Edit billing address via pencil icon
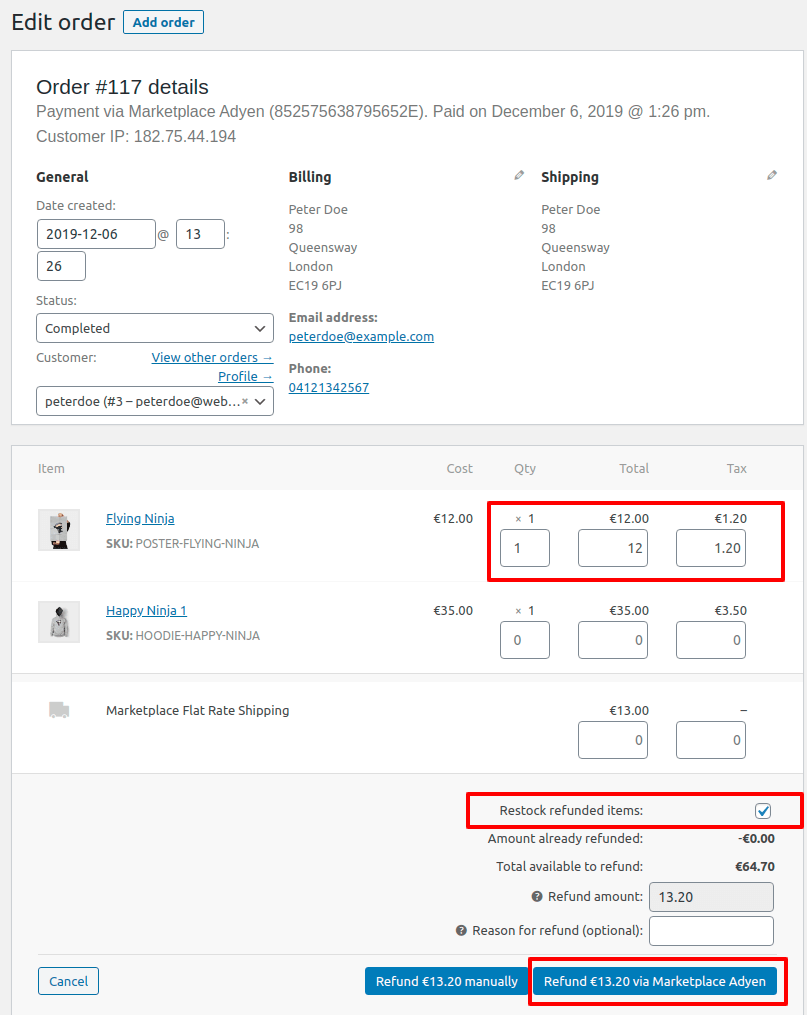807x1015 pixels. point(519,175)
